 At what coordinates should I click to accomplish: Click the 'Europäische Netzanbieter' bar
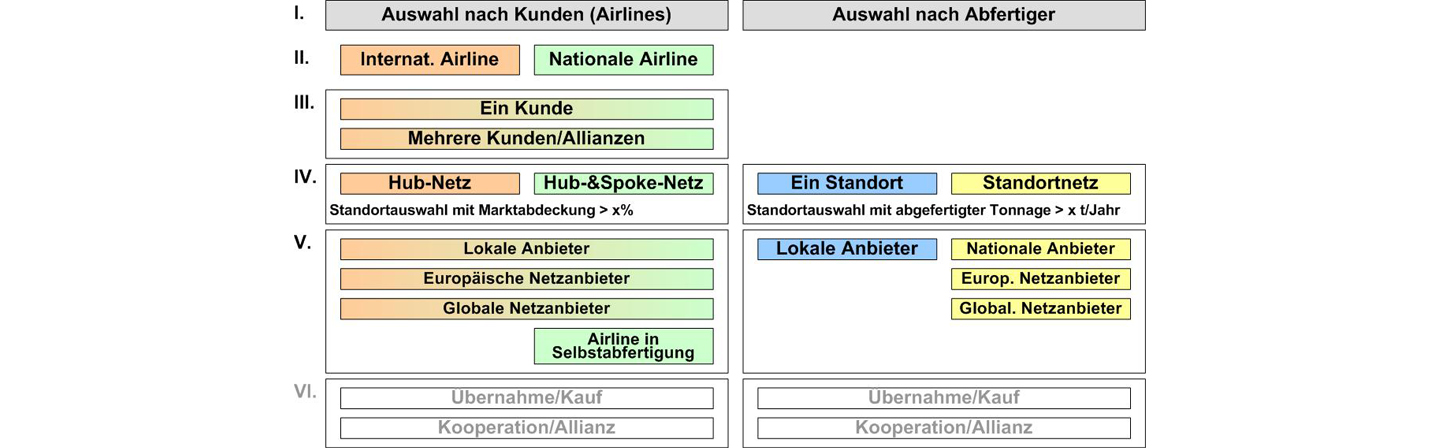coord(527,279)
